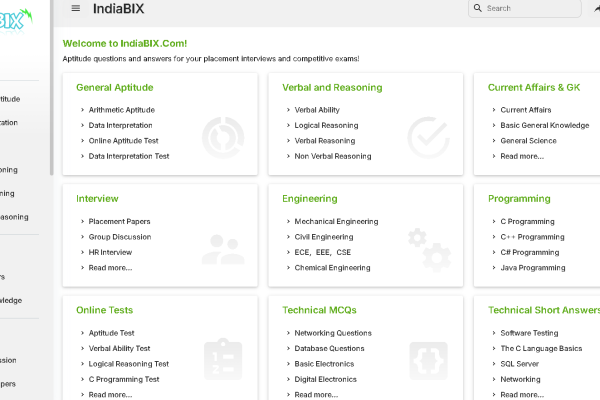Click the Interview card heading

(x=97, y=199)
